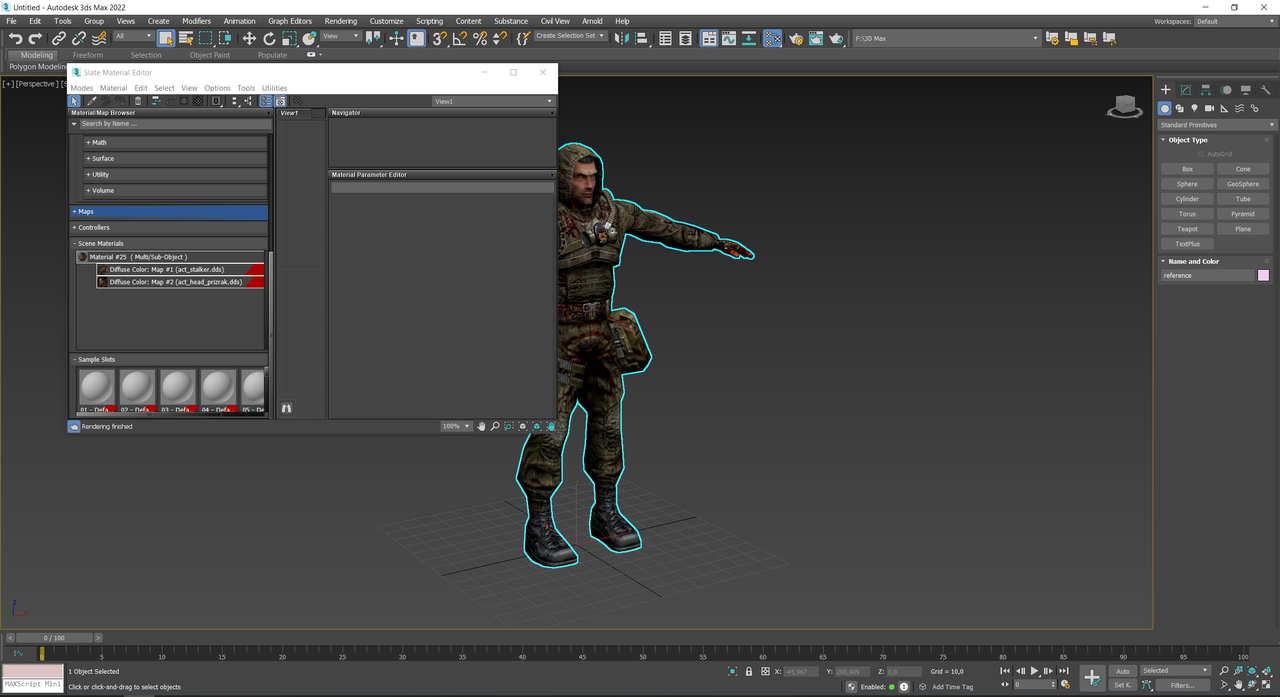This screenshot has height=697, width=1280.
Task: Pick Material from Object eyedropper in Slate
Action: tap(91, 101)
